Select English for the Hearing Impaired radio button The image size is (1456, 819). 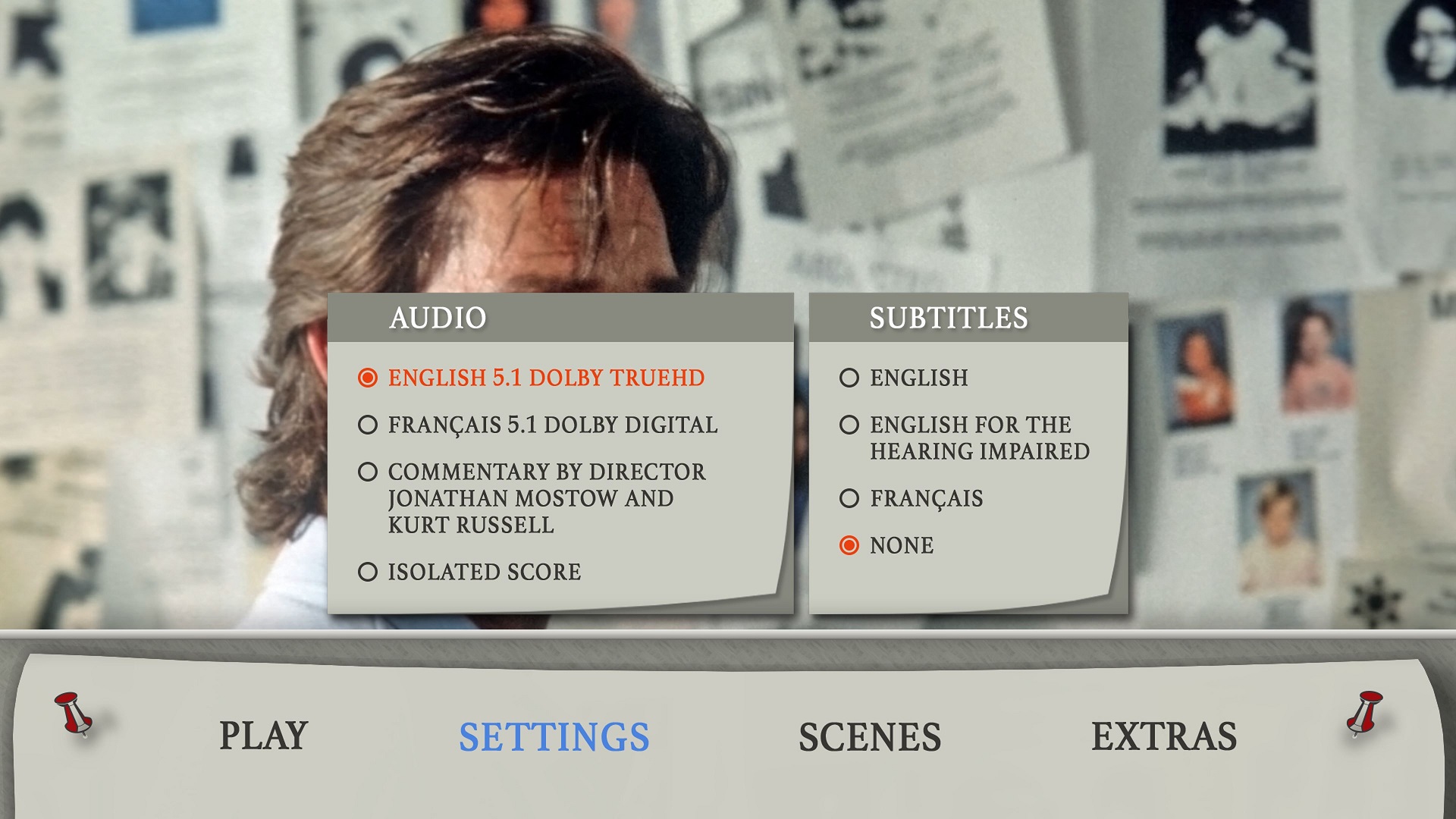[x=849, y=425]
